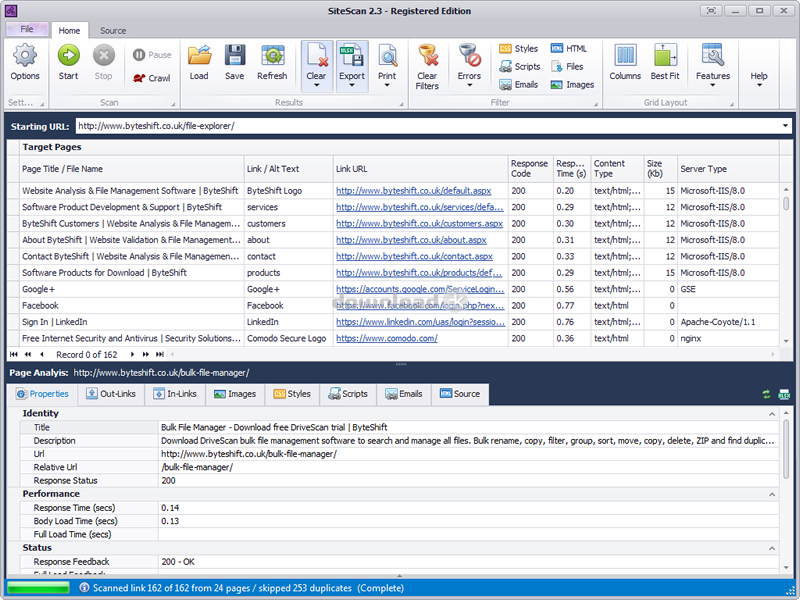Click the info icon in the status bar
The height and width of the screenshot is (600, 800).
coord(84,588)
